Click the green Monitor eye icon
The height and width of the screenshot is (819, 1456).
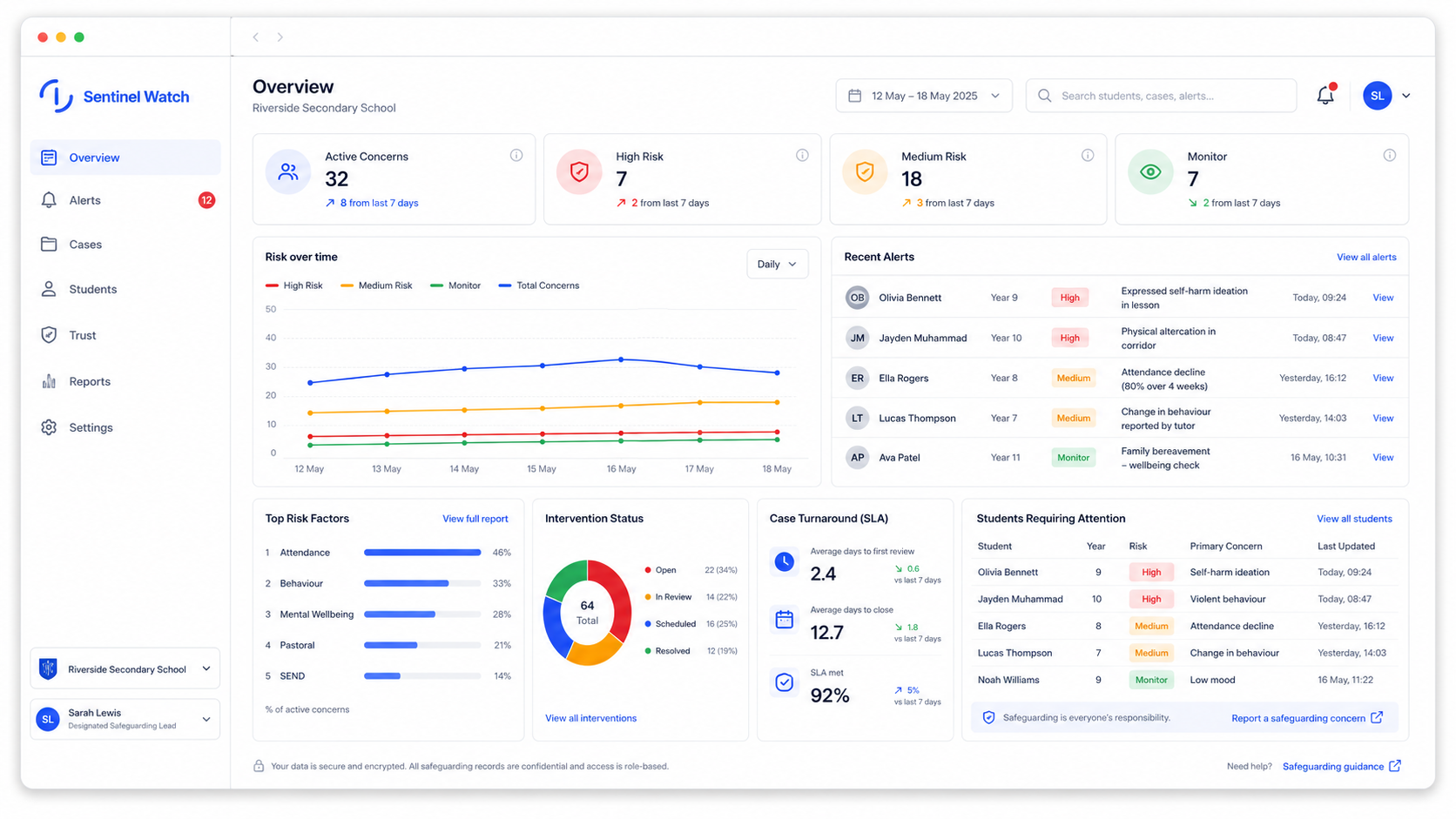tap(1150, 172)
